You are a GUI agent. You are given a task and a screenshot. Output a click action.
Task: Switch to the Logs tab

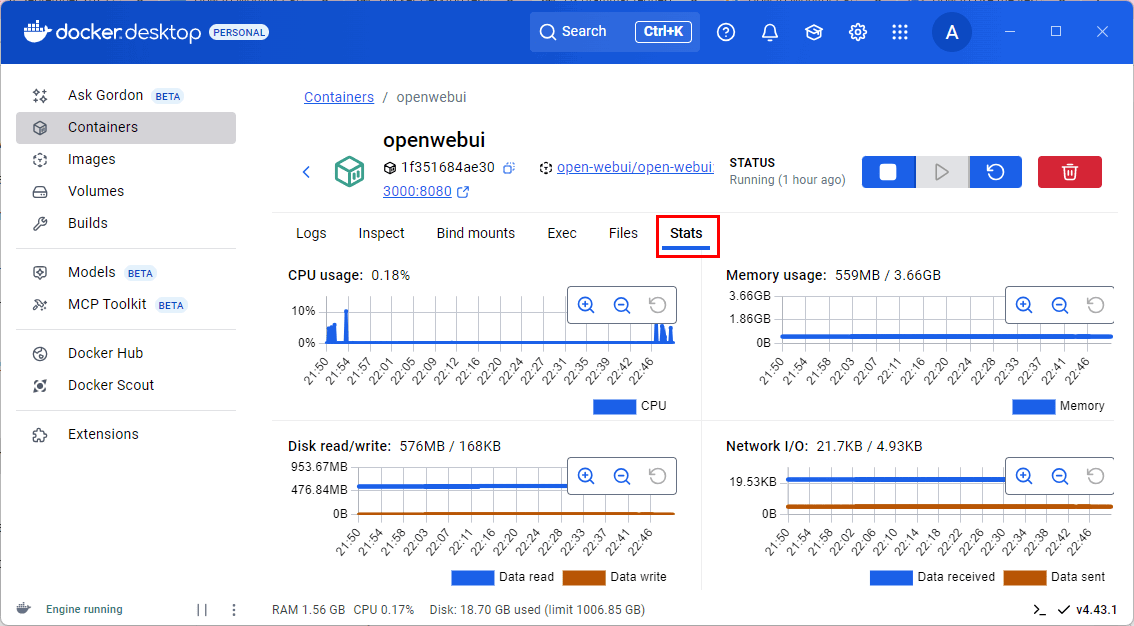click(x=311, y=233)
